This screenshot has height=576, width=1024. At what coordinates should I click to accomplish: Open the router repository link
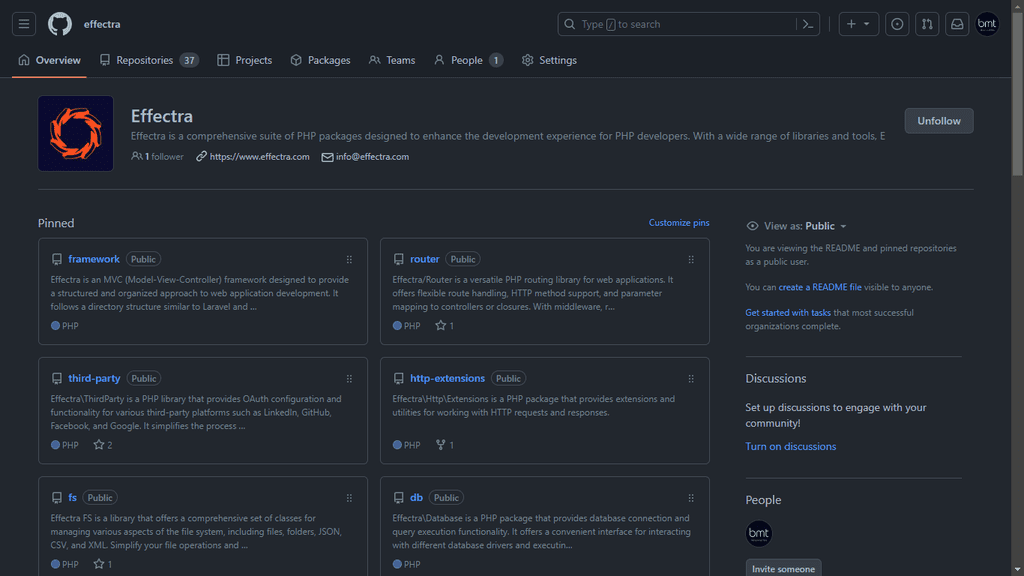(x=424, y=259)
